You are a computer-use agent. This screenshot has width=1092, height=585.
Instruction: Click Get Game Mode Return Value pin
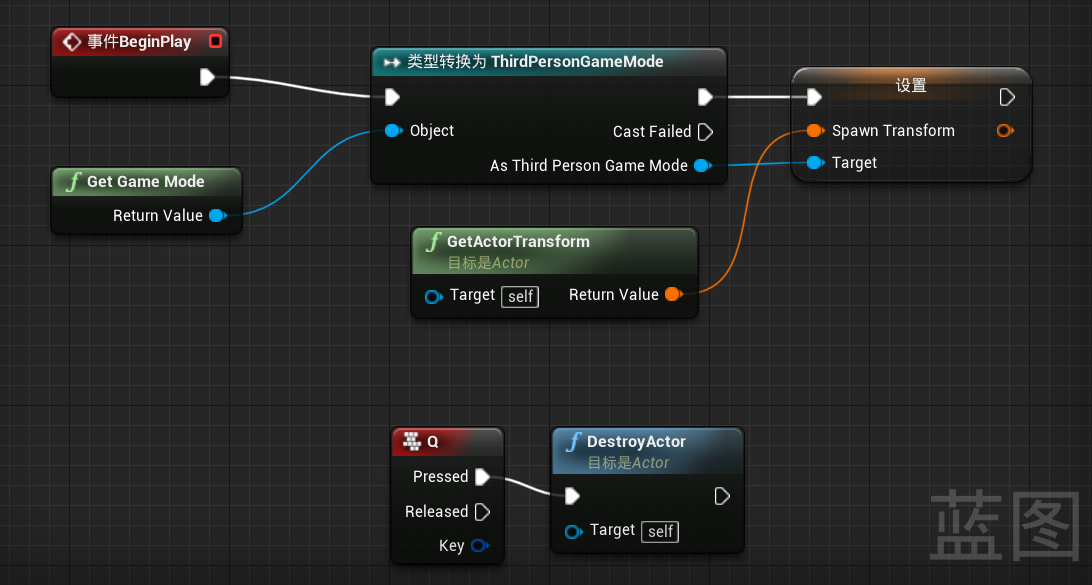click(x=217, y=215)
